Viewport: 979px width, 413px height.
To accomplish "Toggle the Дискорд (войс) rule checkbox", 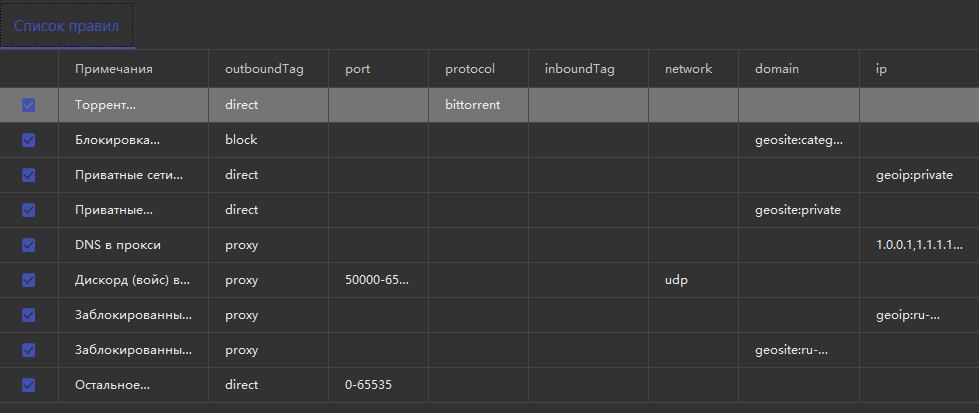I will click(29, 280).
